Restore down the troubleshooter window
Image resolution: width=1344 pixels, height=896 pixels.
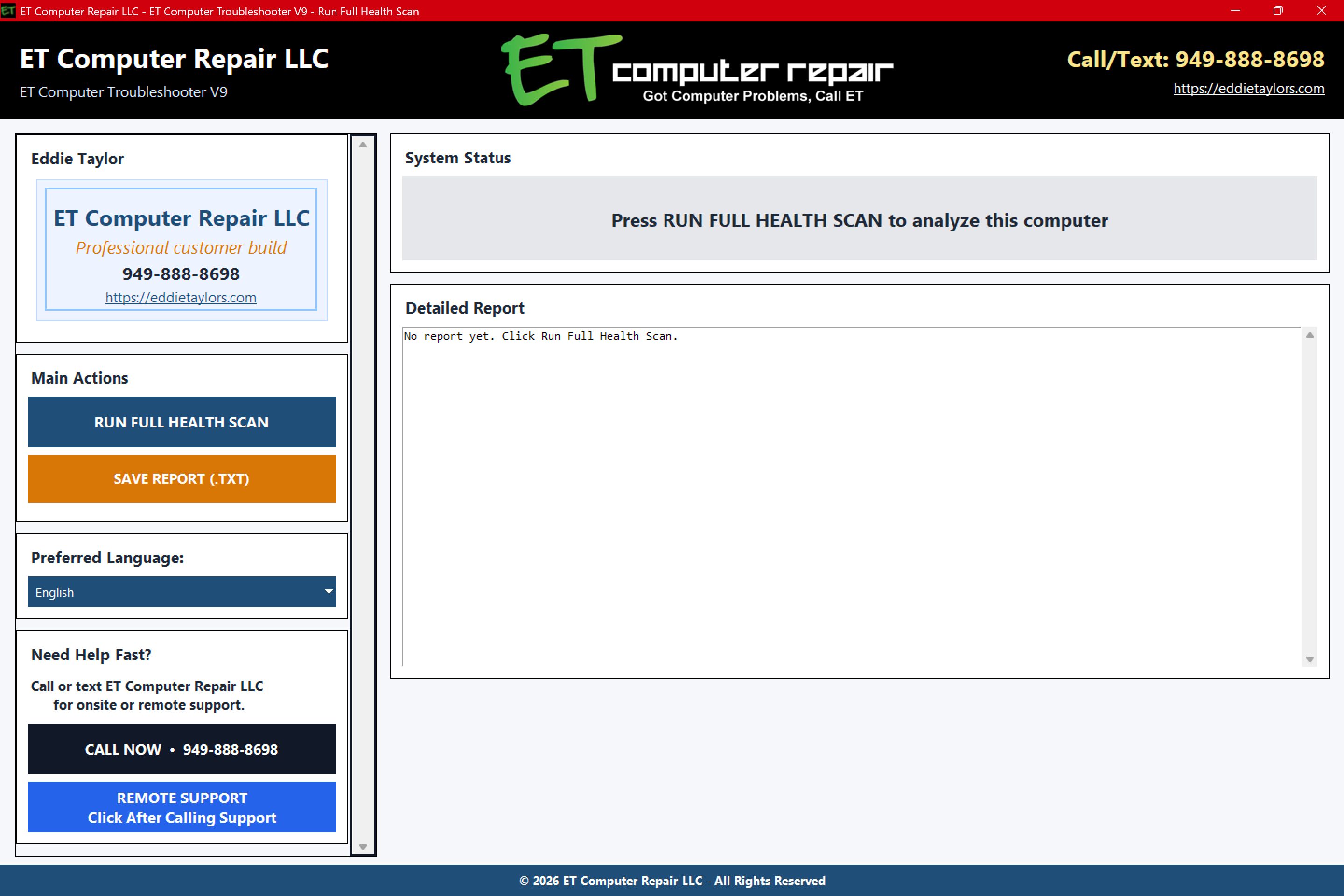(x=1278, y=11)
